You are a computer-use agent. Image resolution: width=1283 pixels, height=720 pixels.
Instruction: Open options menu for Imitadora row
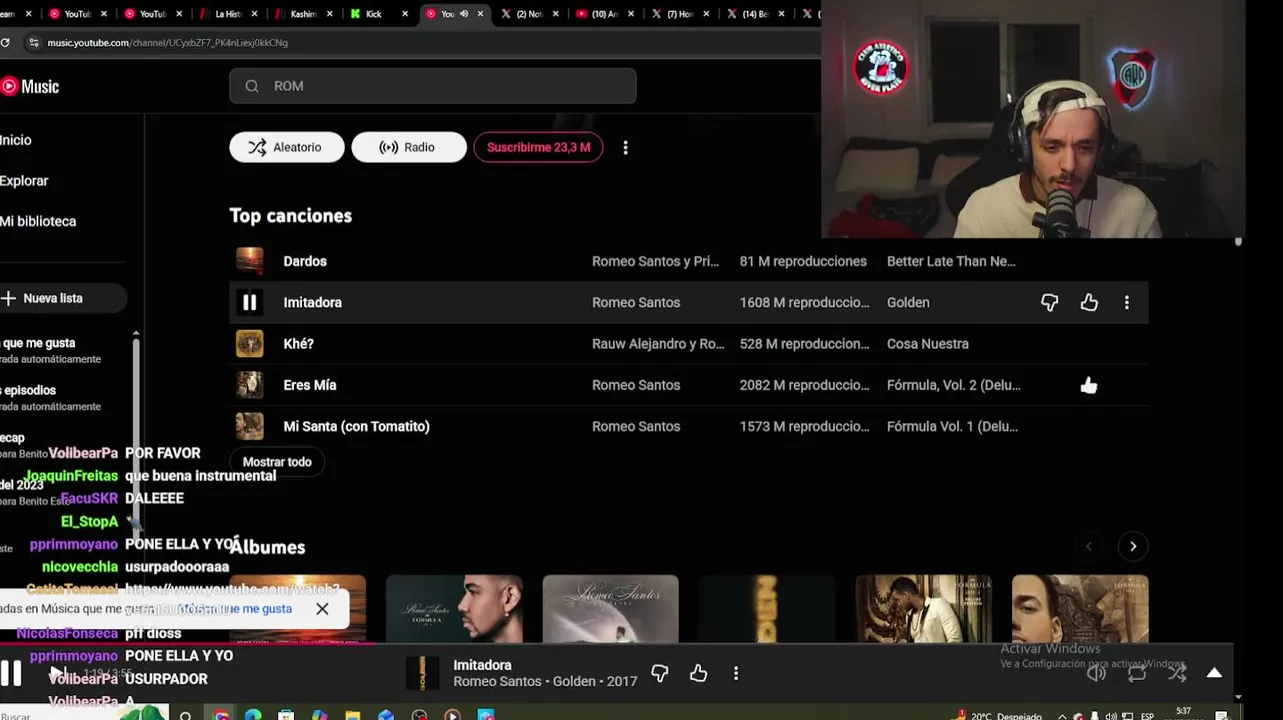[1127, 302]
